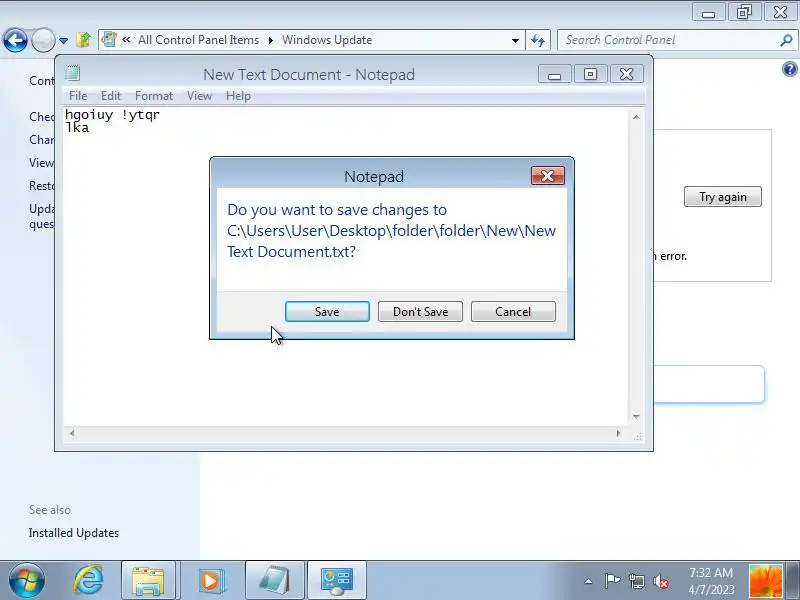Viewport: 800px width, 600px height.
Task: Open the Help menu in Notepad
Action: tap(238, 96)
